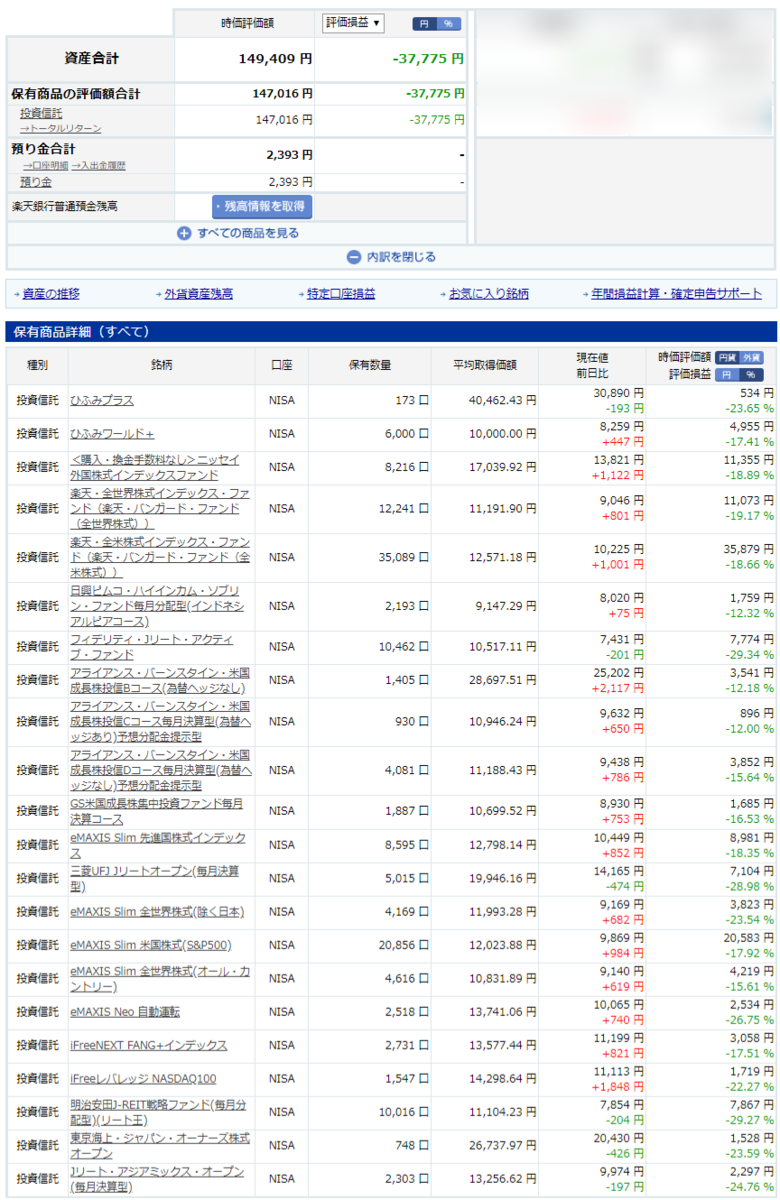Open Jリート・アジアミックス・オープン(毎月決算型)
The width and height of the screenshot is (780, 1200).
[x=157, y=1179]
